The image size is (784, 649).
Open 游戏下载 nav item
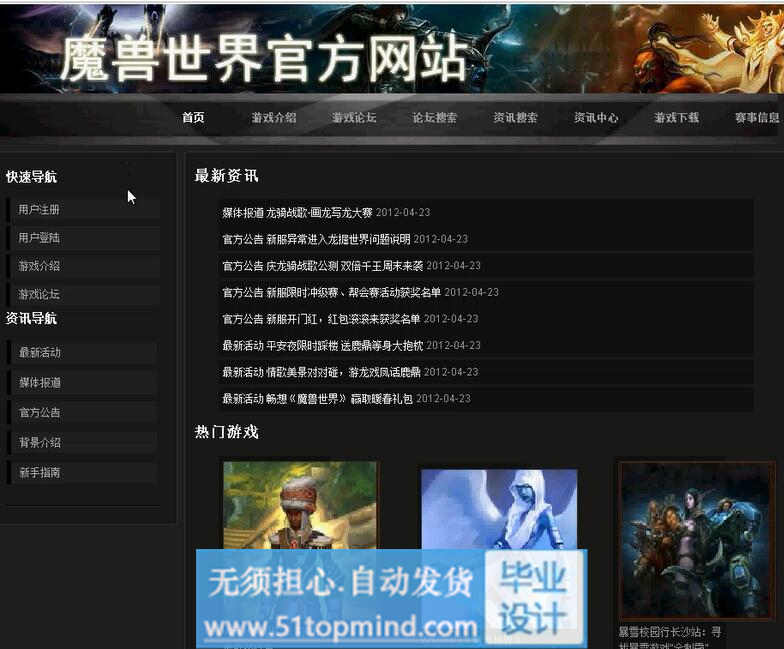[676, 118]
